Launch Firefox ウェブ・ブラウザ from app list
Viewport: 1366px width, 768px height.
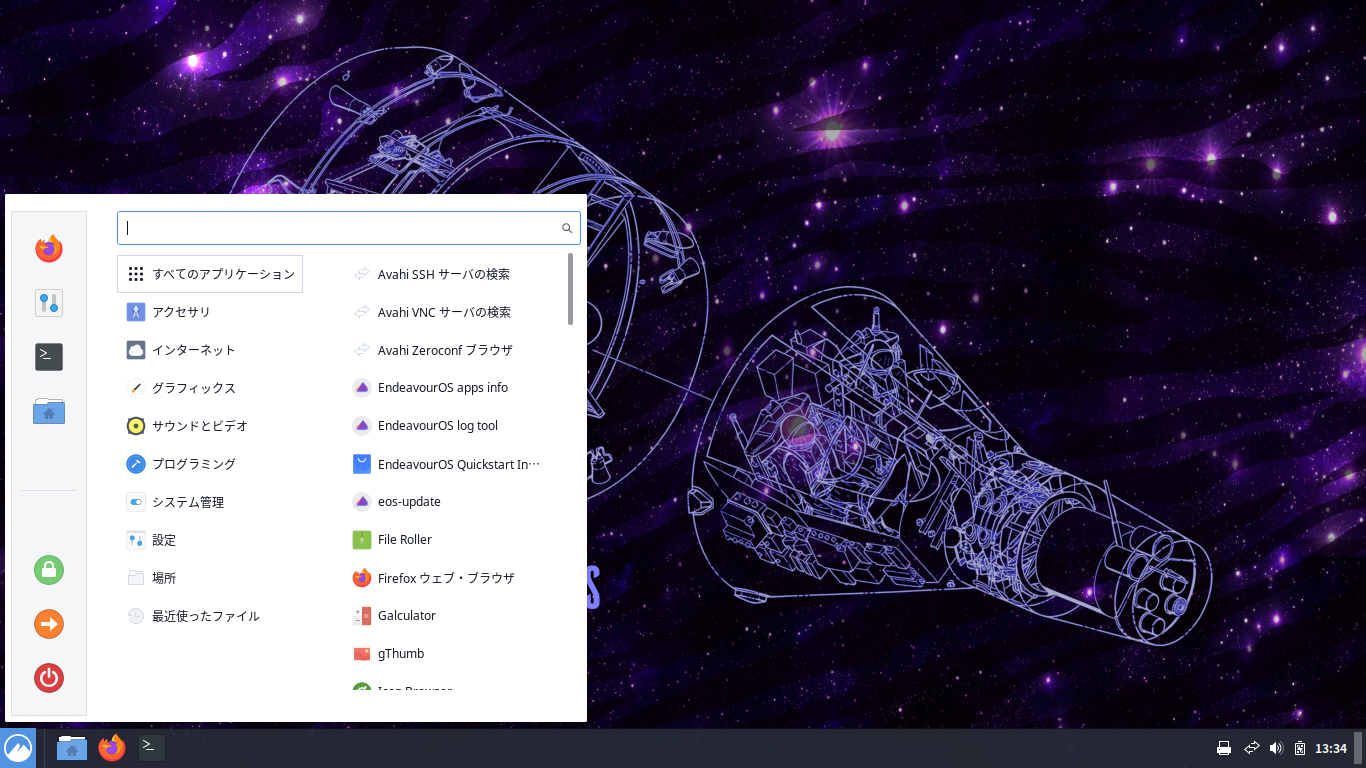click(455, 578)
